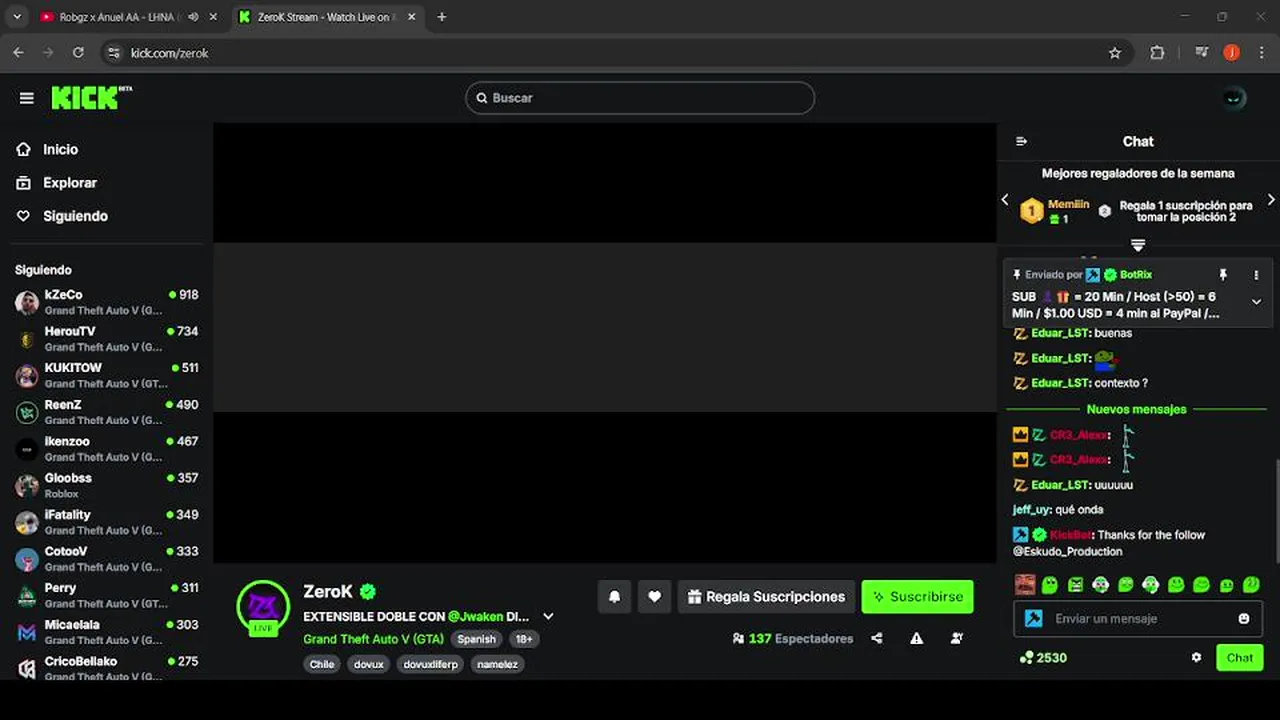This screenshot has height=720, width=1280.
Task: Click ZeroK's LIVE avatar
Action: coord(263,607)
